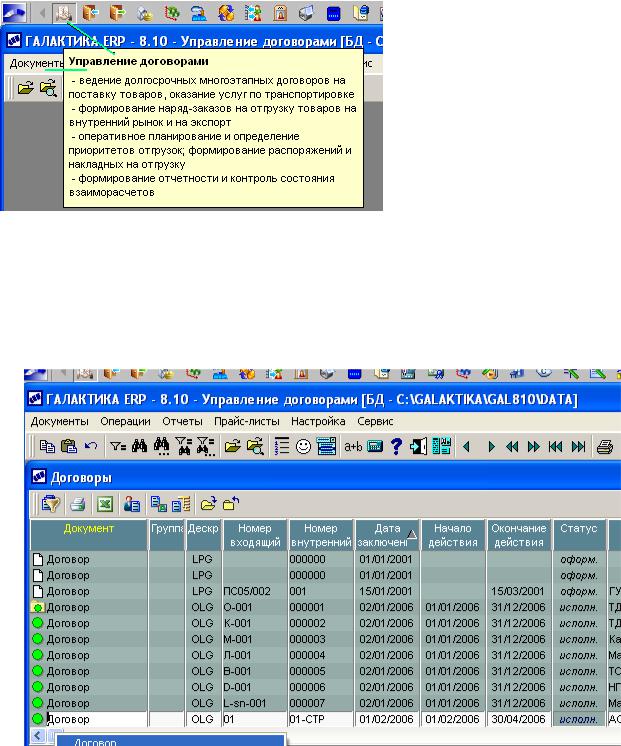
Task: Click the Статус column header
Action: 578,535
